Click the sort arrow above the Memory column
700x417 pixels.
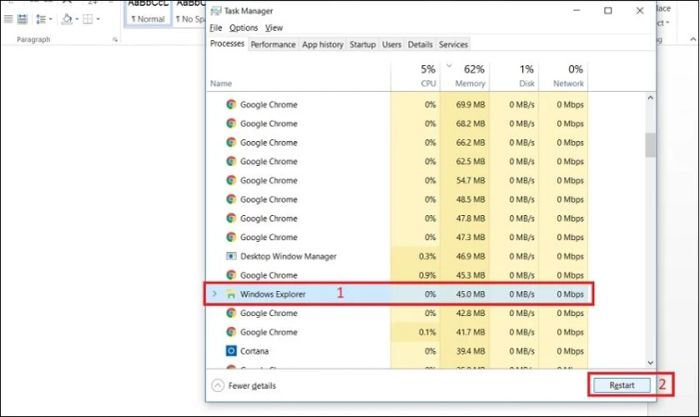point(449,66)
